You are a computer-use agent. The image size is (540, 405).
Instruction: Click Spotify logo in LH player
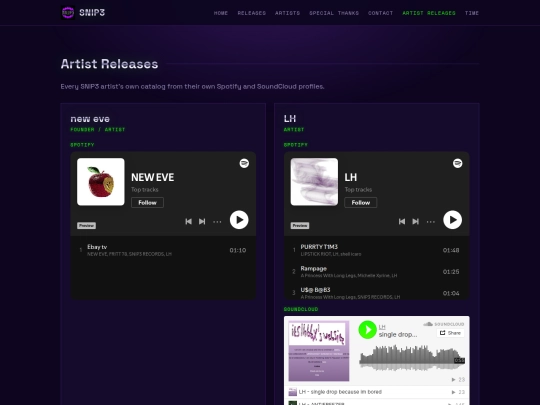tap(457, 163)
